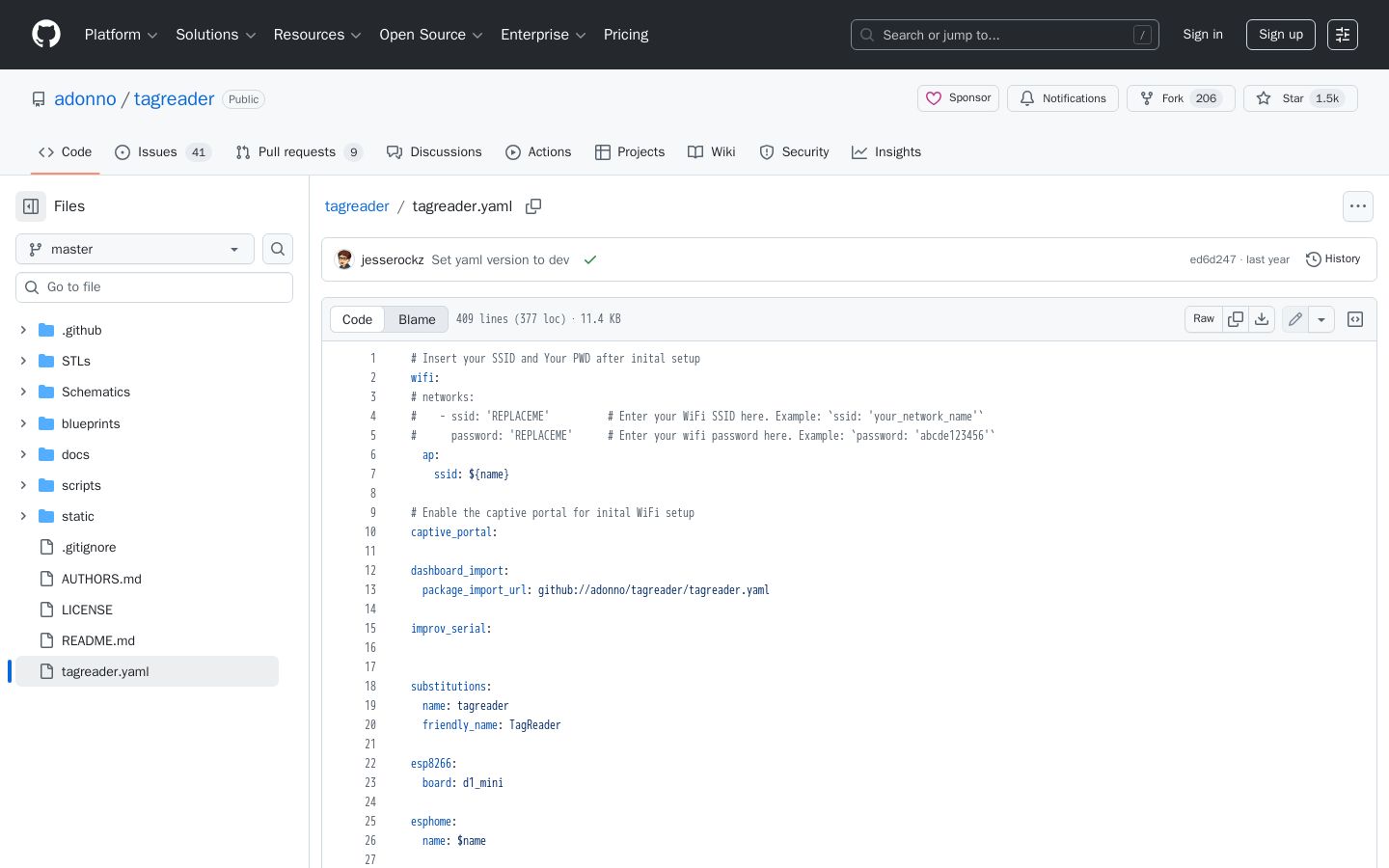Edit this file with pencil icon
Viewport: 1389px width, 868px height.
[1295, 319]
